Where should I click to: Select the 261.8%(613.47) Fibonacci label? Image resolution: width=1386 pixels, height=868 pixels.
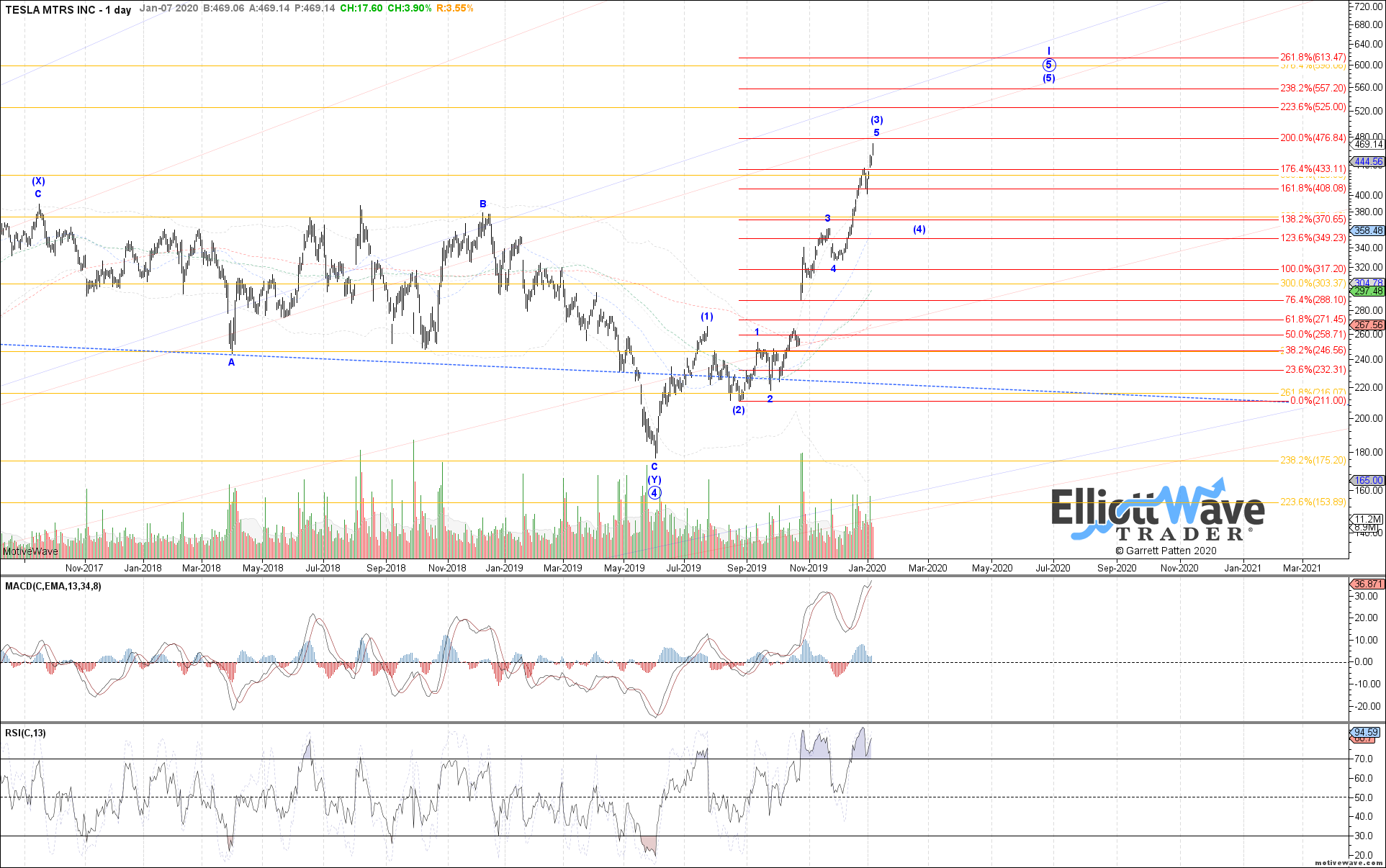point(1313,58)
